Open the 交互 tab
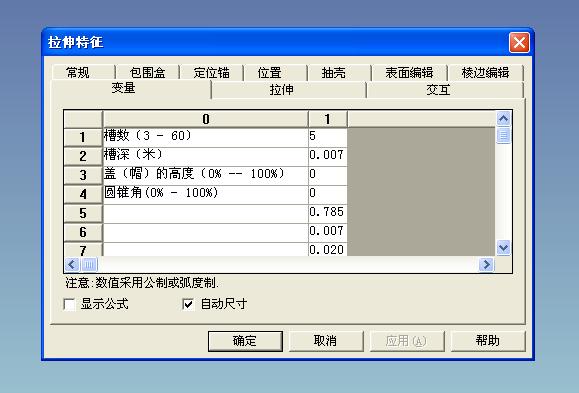 pyautogui.click(x=445, y=90)
